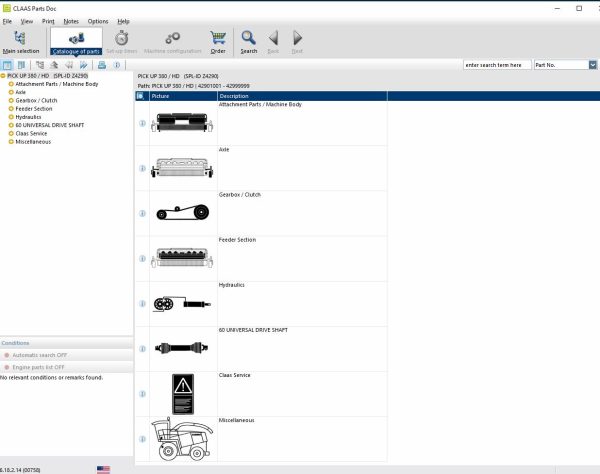Open the Axle picture thumbnail
The image size is (600, 474).
(x=182, y=168)
